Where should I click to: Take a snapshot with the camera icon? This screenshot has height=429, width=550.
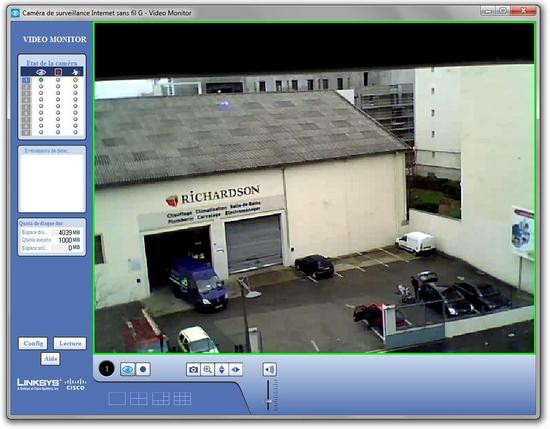(x=193, y=369)
